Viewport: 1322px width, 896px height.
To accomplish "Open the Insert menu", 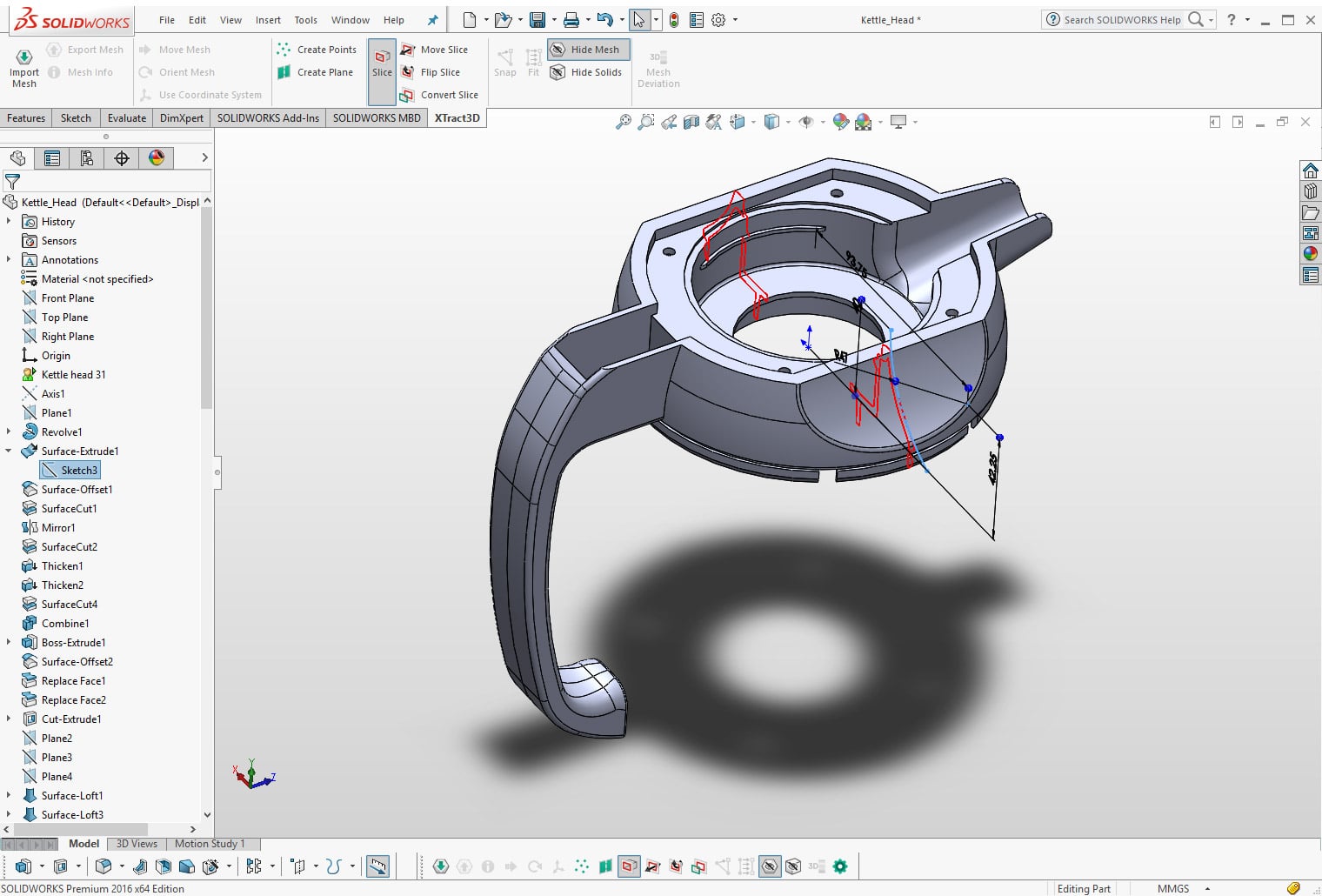I will [x=268, y=19].
